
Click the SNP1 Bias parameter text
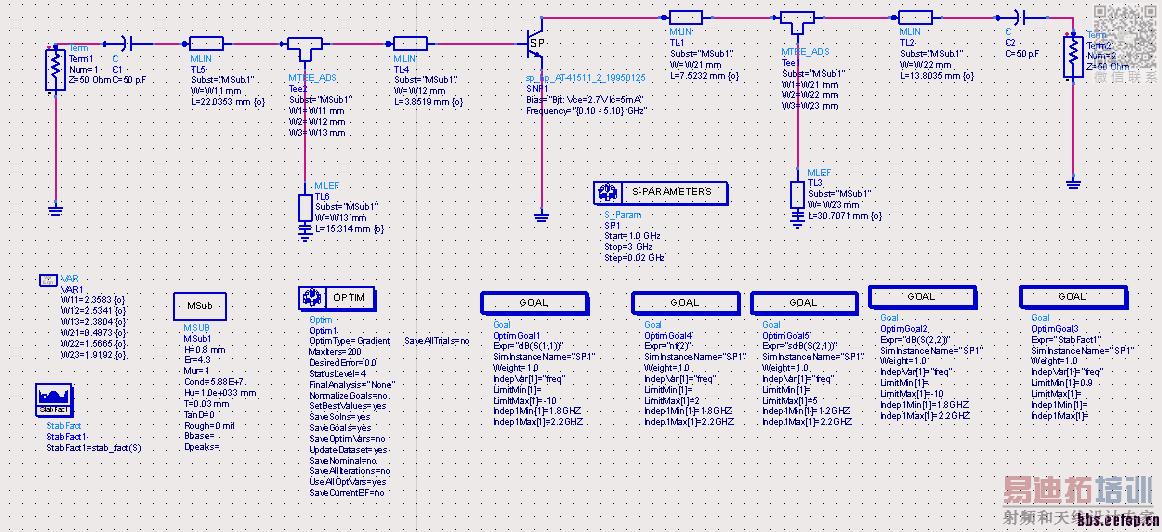tap(586, 99)
